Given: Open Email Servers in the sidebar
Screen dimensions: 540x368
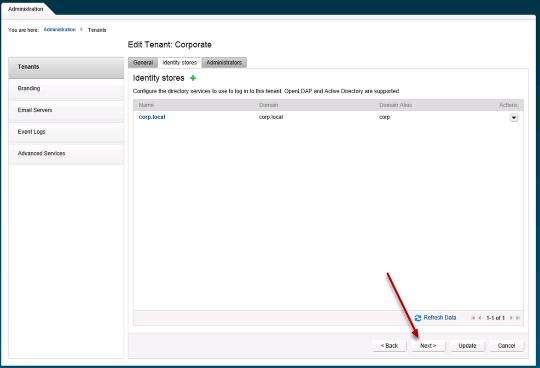Looking at the screenshot, I should 66,110.
